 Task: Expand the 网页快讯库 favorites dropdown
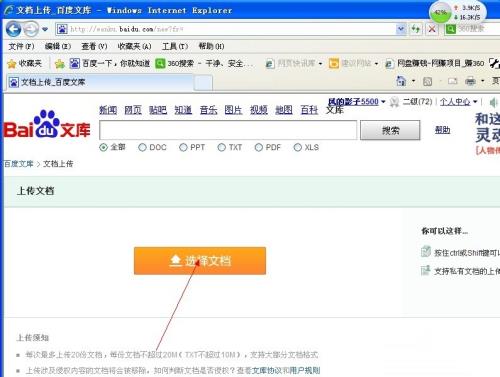coord(320,63)
